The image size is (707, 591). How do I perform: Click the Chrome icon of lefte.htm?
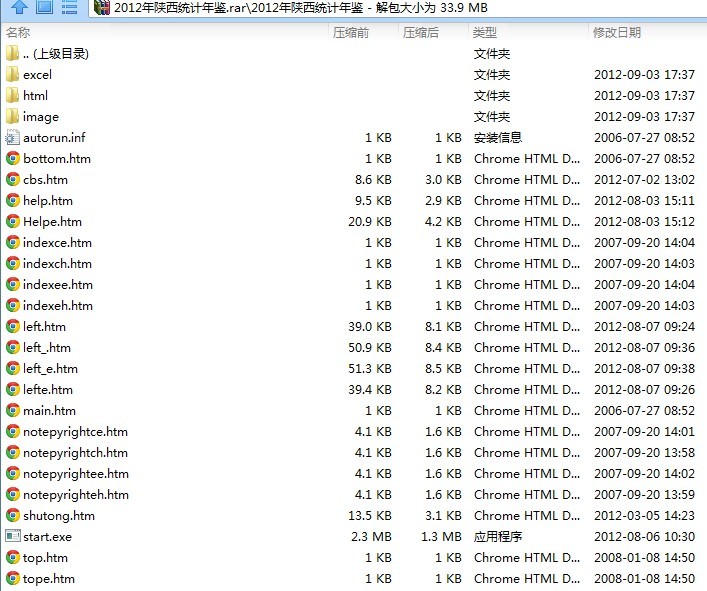coord(13,389)
